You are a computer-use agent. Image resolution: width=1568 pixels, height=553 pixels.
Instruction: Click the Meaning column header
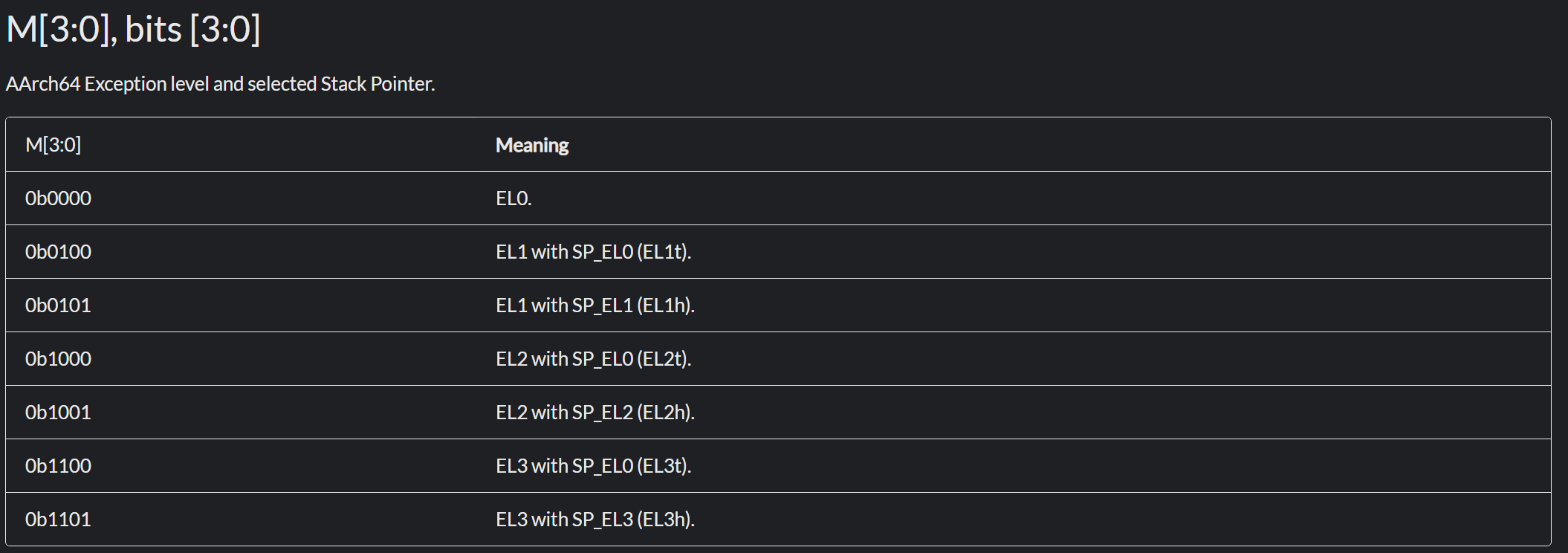(532, 145)
